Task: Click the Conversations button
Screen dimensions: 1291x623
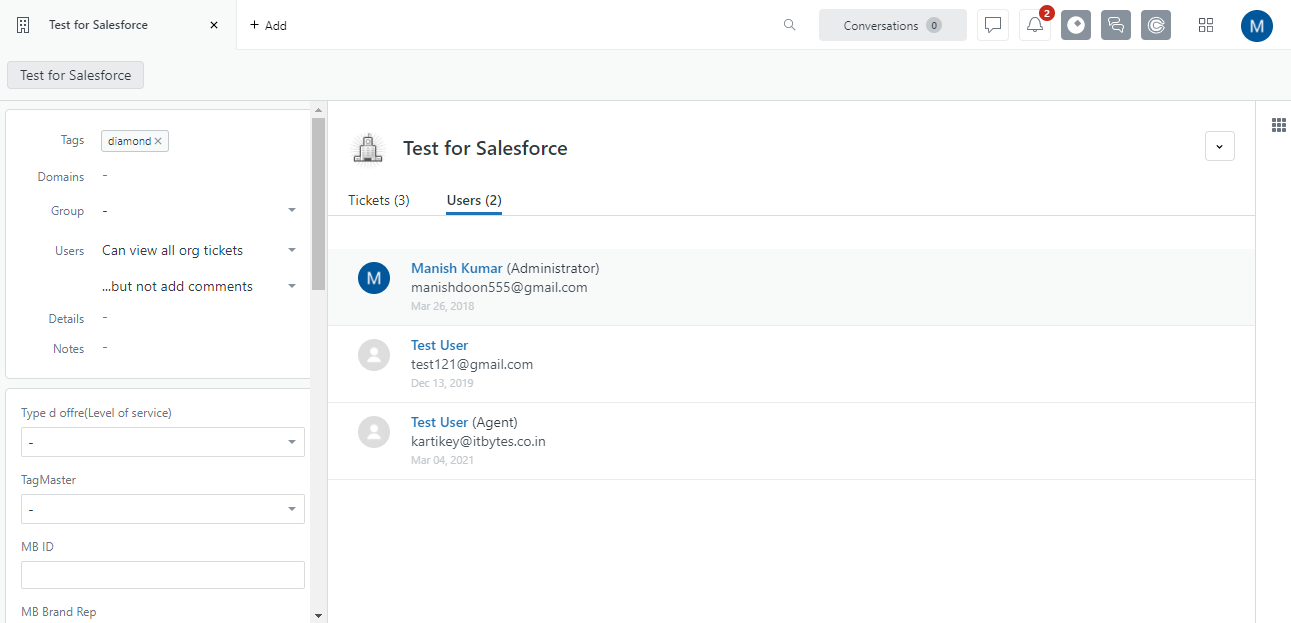Action: 892,25
